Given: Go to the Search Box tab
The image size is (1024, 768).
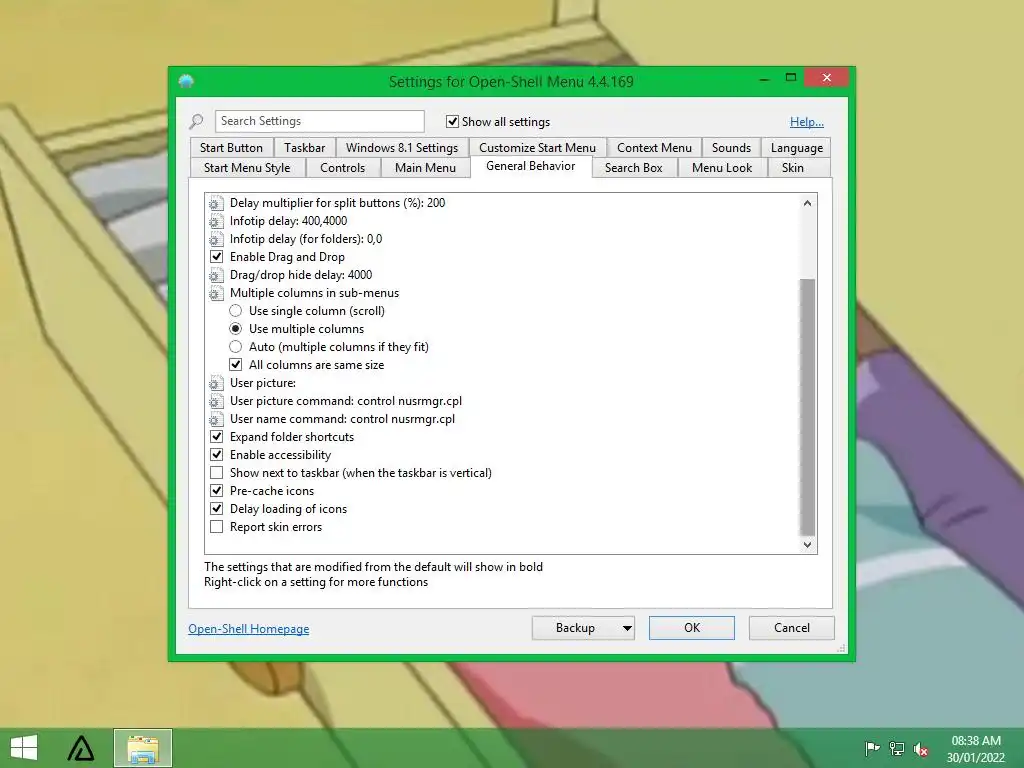Looking at the screenshot, I should [633, 168].
